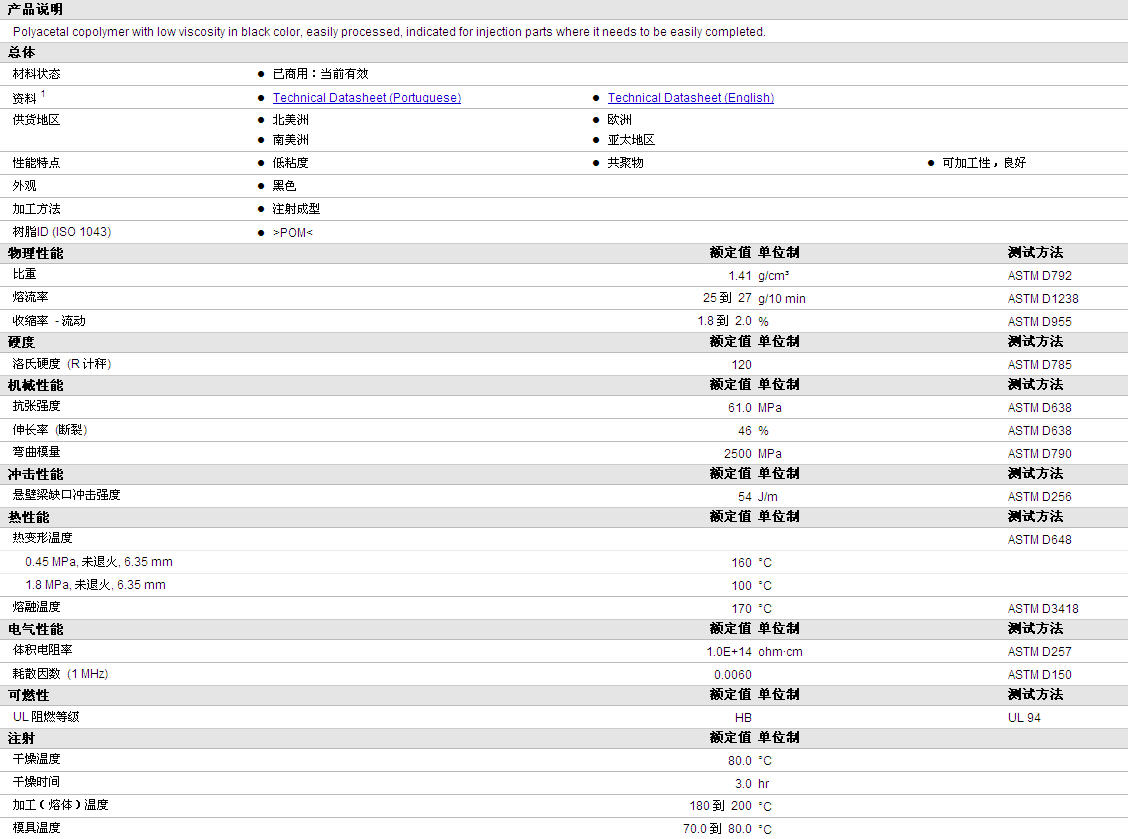Click the 注射成型 processing method value
This screenshot has width=1128, height=839.
[296, 209]
